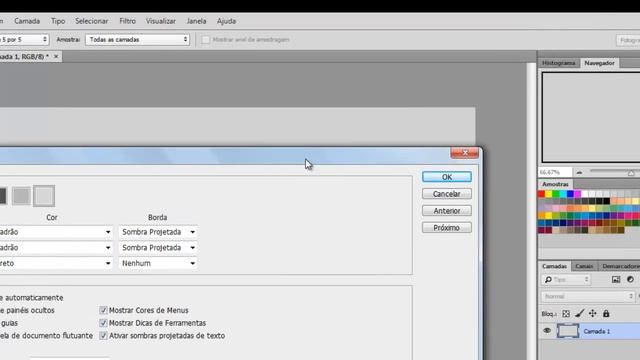
Task: Close the preferences dialog with red X
Action: 464,153
